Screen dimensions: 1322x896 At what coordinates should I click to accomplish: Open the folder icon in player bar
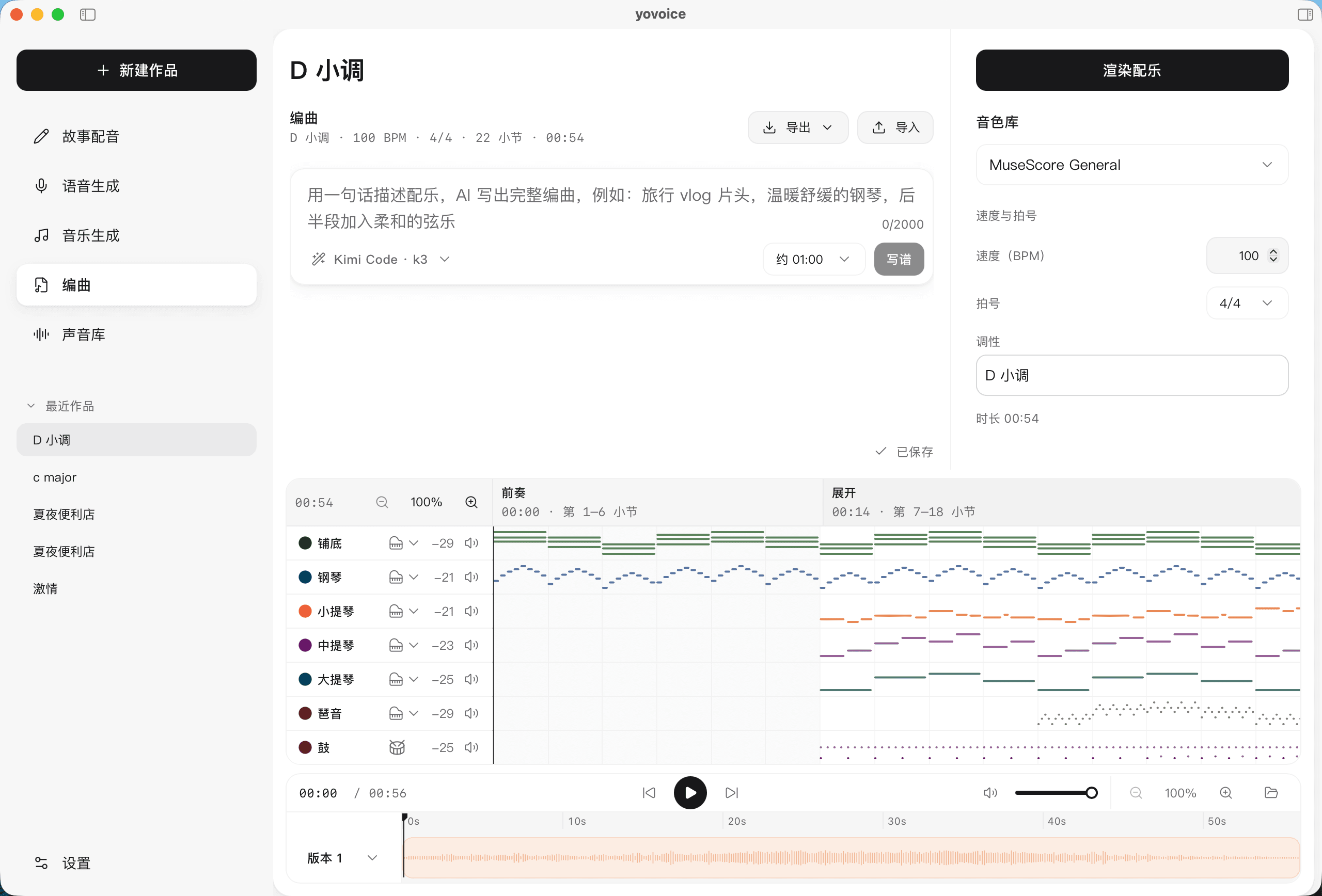point(1271,793)
